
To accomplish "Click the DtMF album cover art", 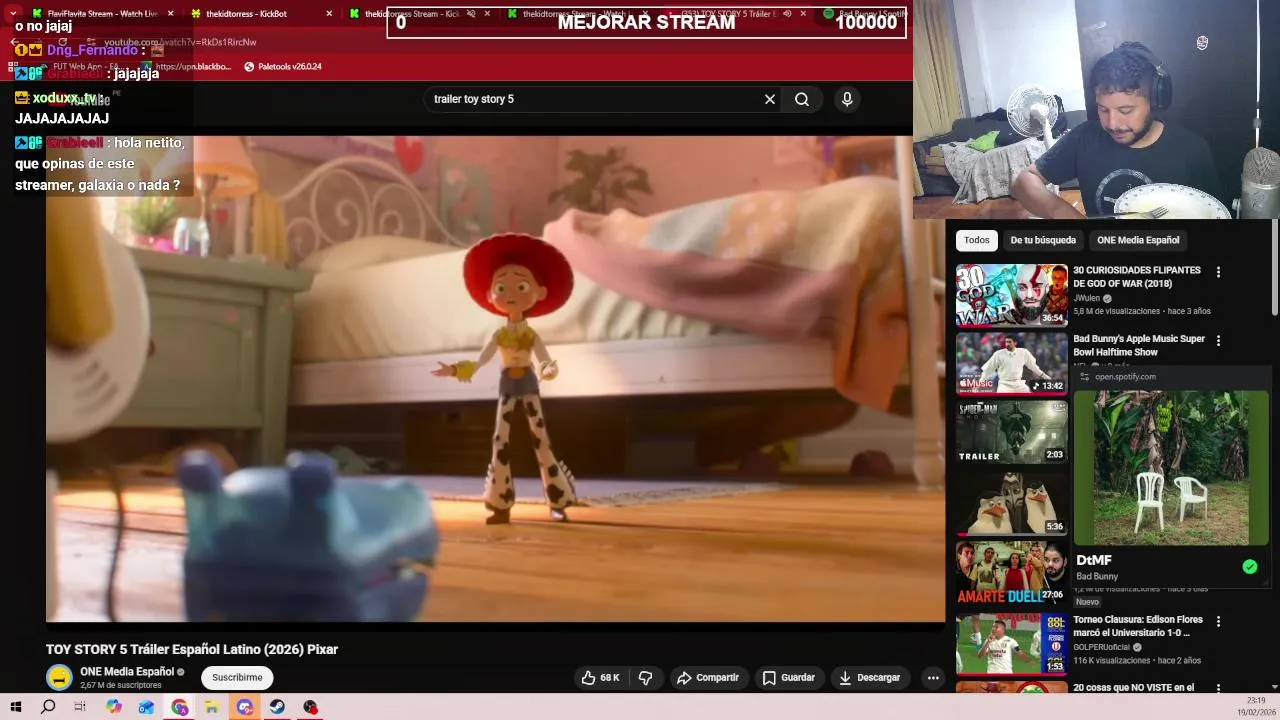I will [x=1171, y=467].
